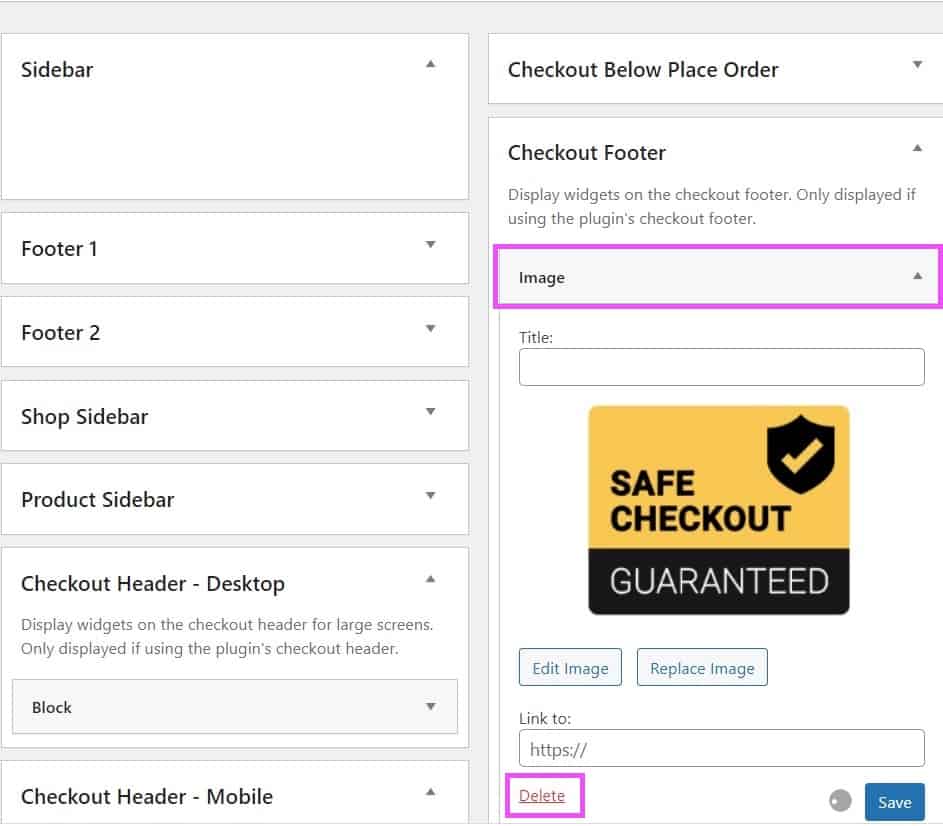Screen dimensions: 943x826
Task: Collapse Checkout Header - Desktop area
Action: point(430,578)
